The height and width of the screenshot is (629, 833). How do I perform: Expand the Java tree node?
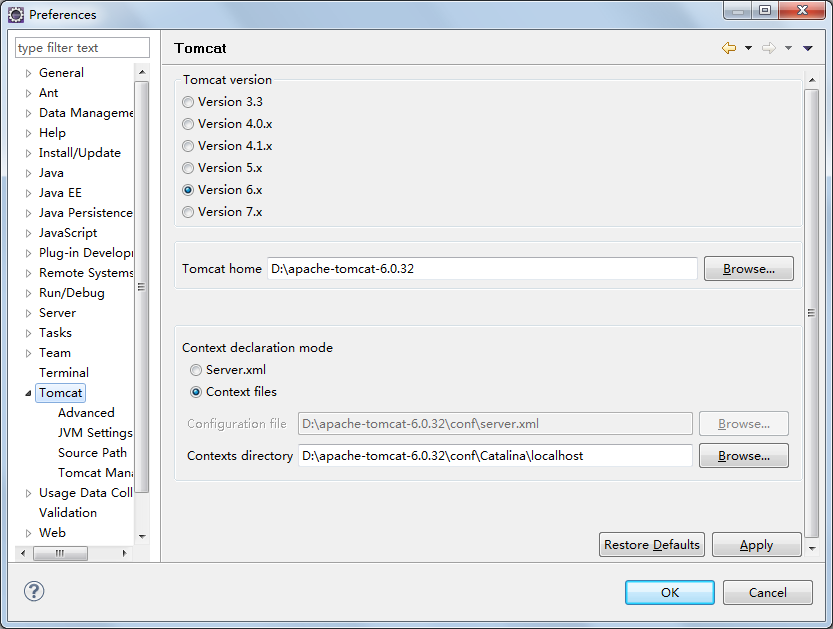[29, 173]
